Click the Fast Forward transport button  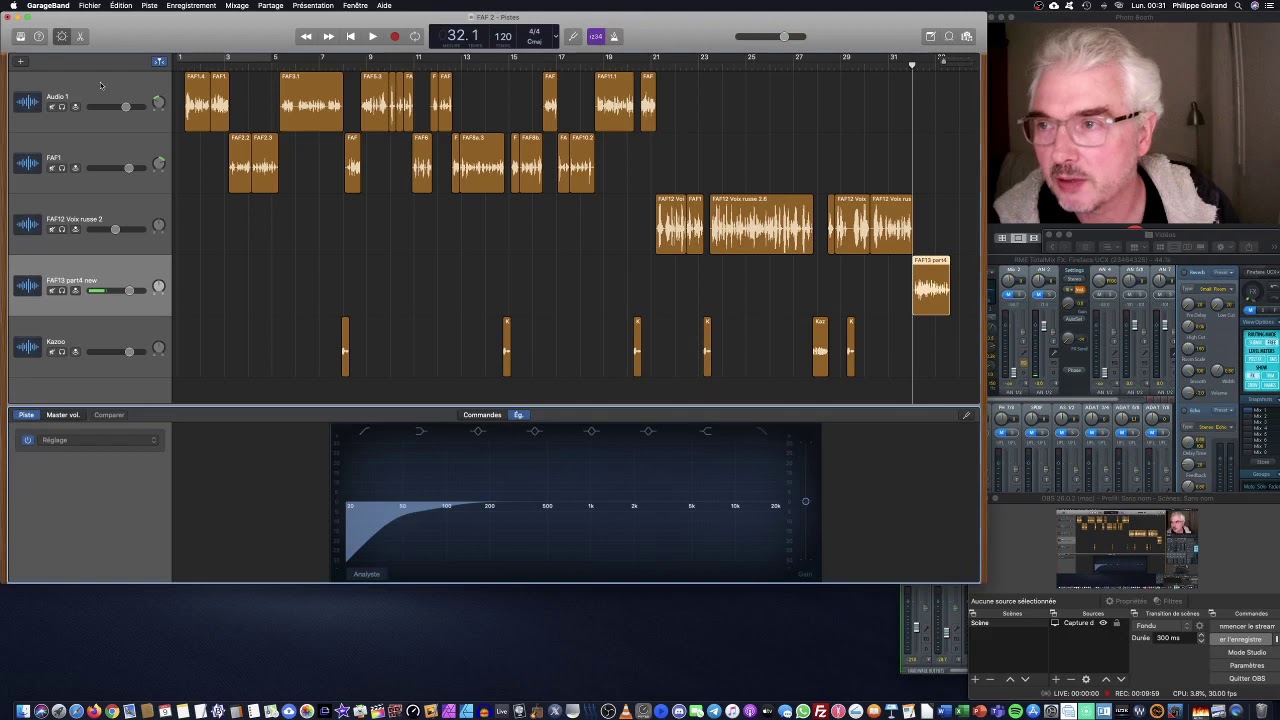(x=328, y=36)
